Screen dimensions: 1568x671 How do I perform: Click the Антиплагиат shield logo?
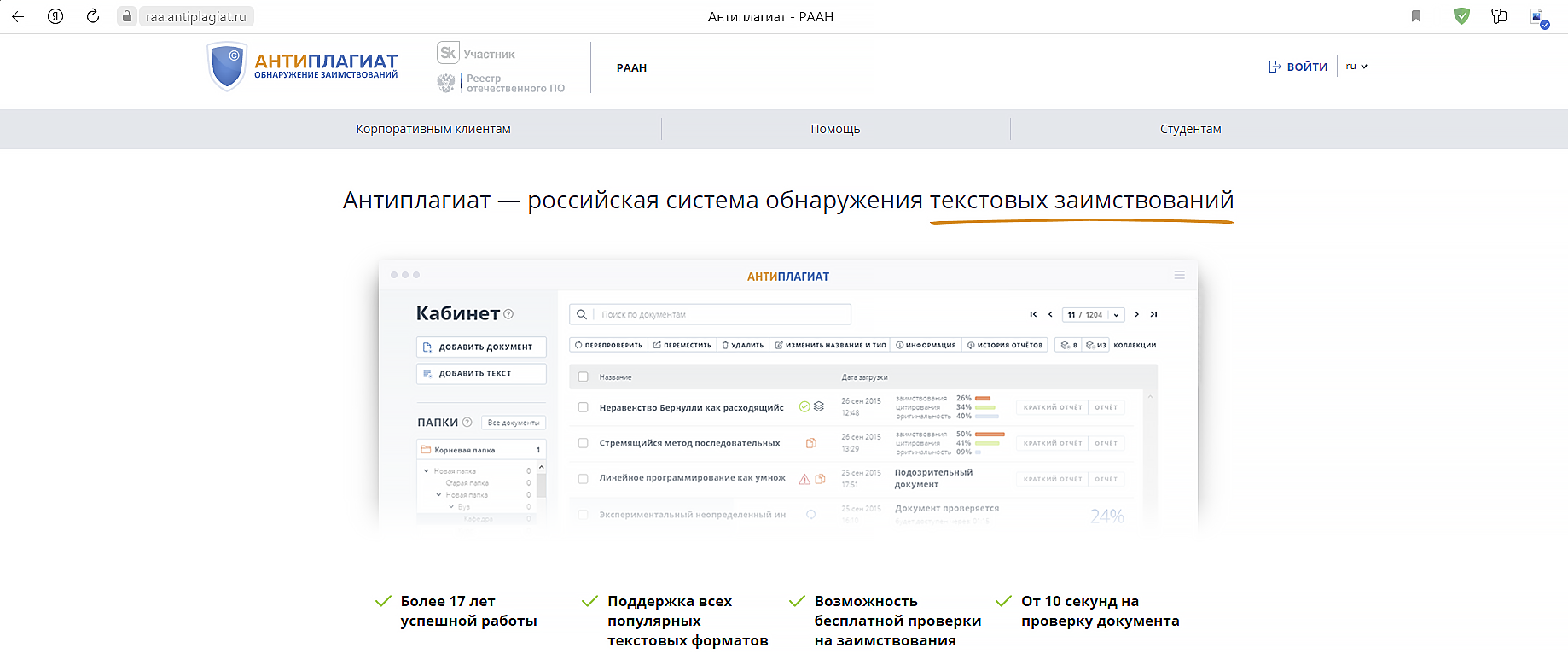point(227,67)
